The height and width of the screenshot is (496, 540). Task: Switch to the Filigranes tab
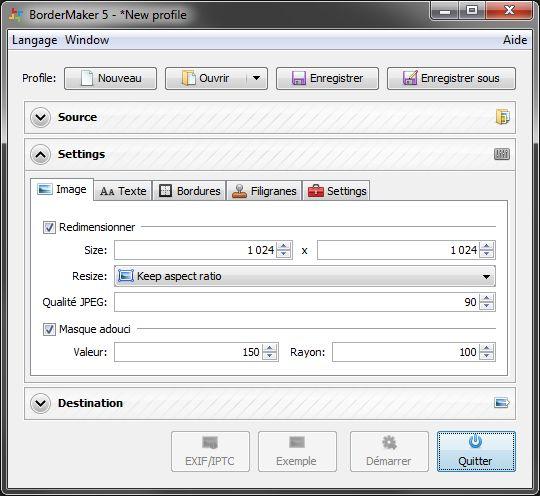(264, 190)
